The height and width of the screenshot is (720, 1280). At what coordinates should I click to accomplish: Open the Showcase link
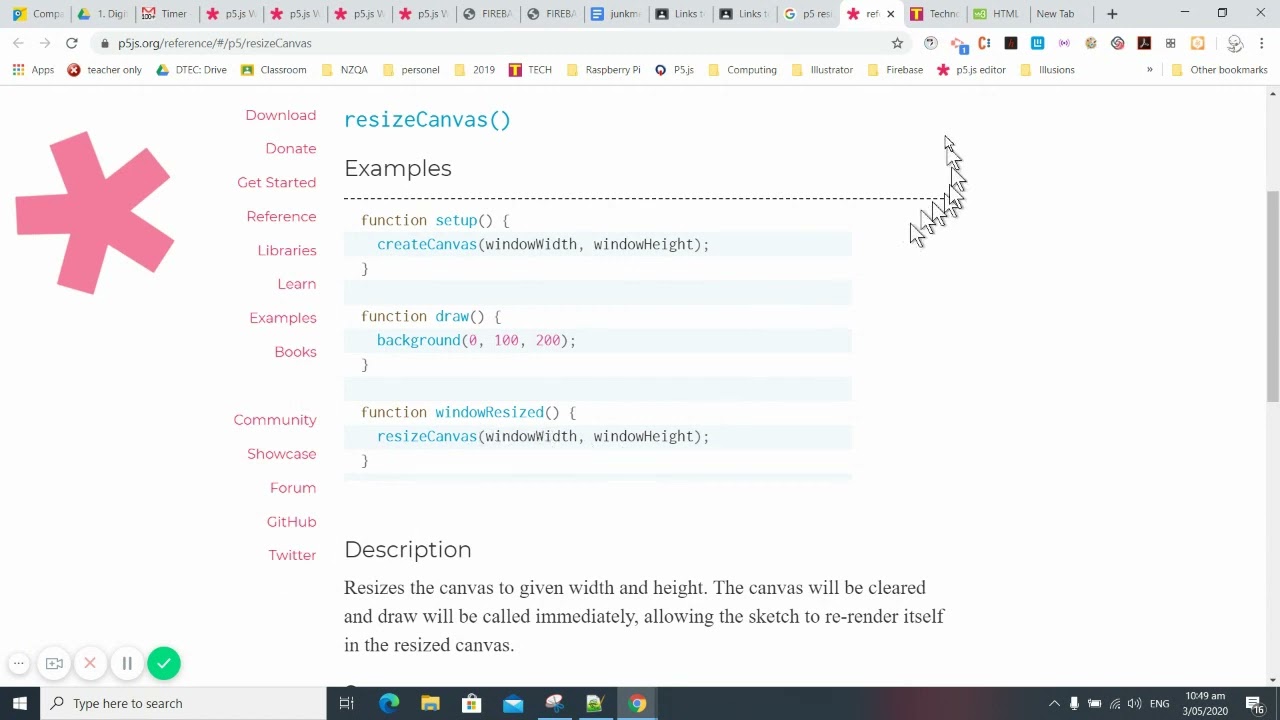282,454
